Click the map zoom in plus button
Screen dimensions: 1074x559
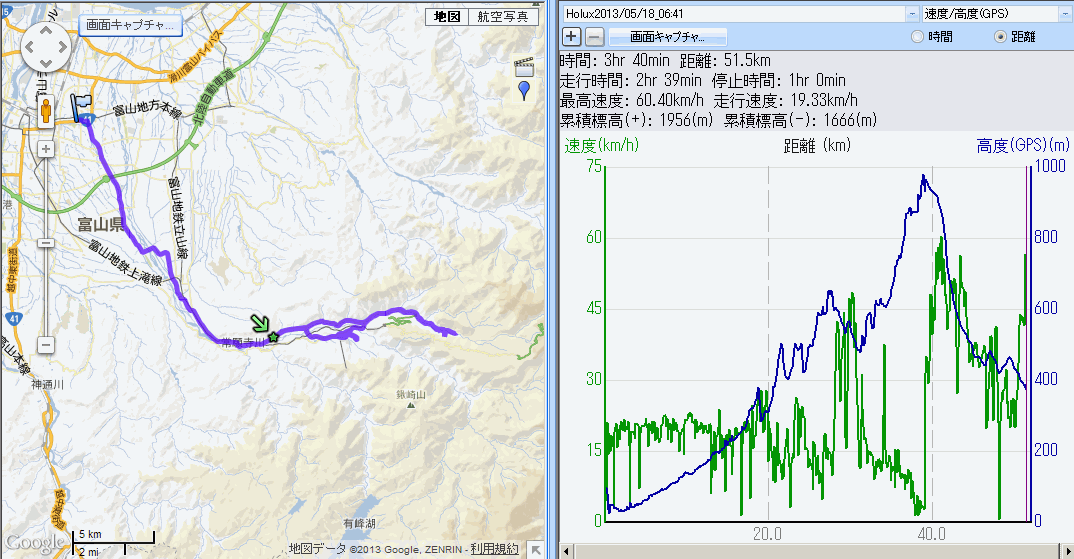pos(45,149)
